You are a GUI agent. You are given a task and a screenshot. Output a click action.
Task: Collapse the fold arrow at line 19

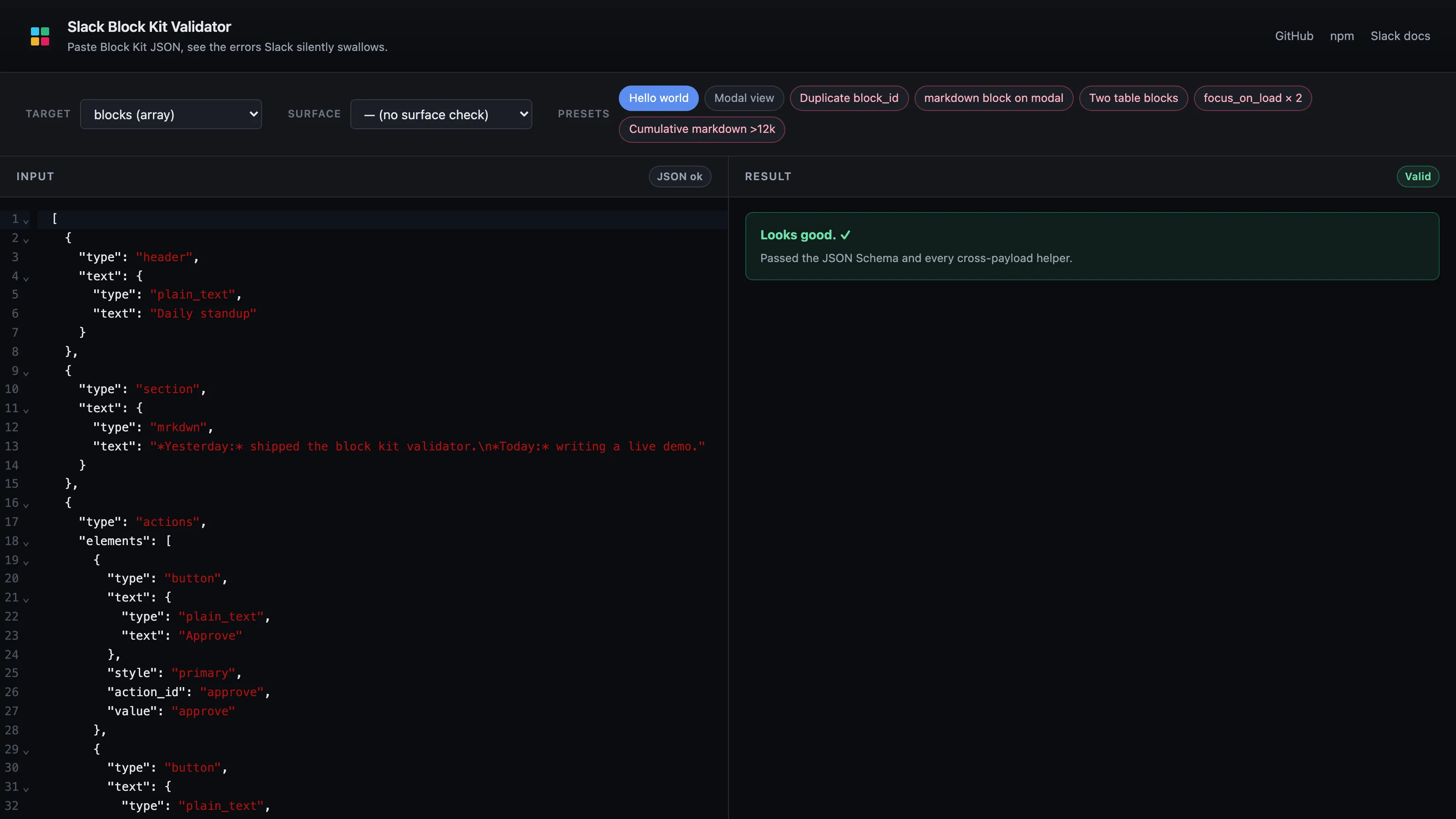(x=26, y=562)
